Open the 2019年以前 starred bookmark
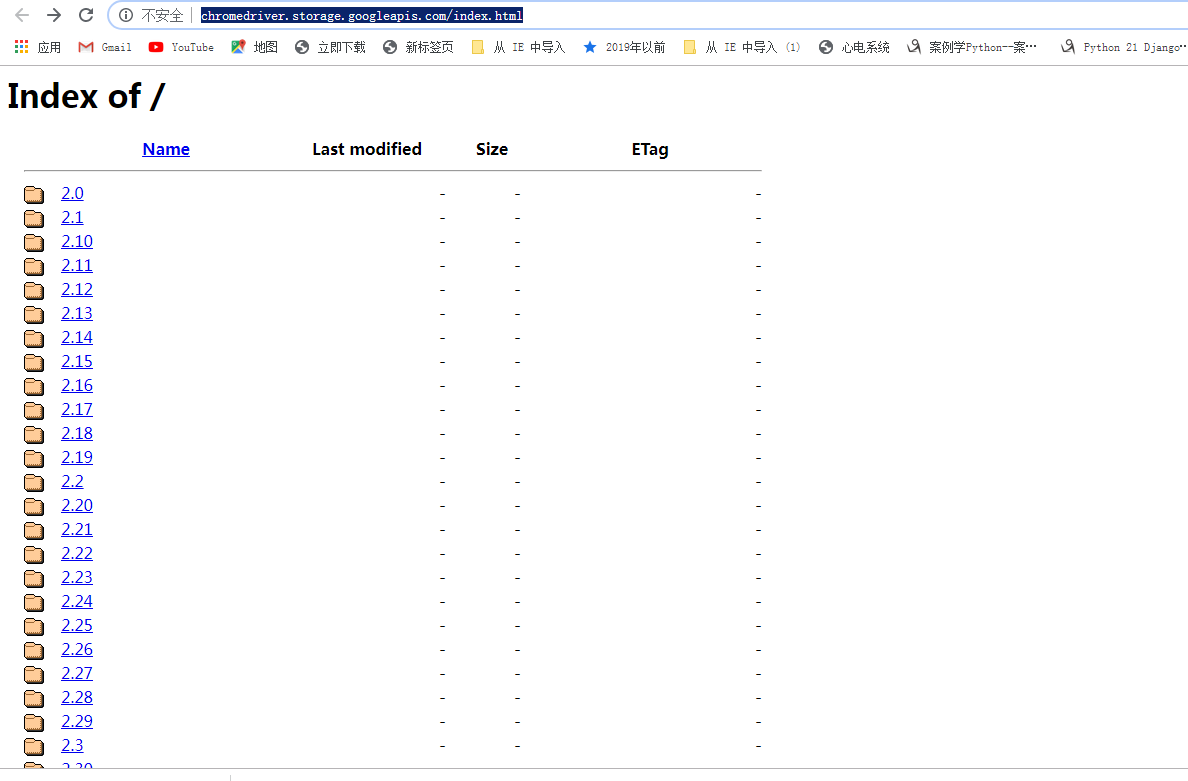1188x781 pixels. (x=624, y=47)
